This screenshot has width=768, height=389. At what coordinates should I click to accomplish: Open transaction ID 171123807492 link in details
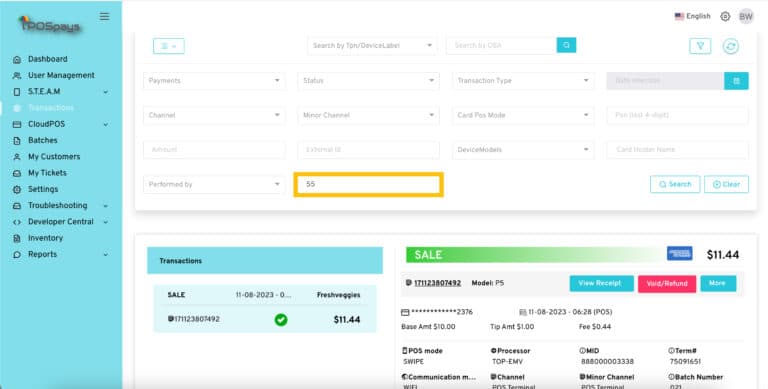437,283
